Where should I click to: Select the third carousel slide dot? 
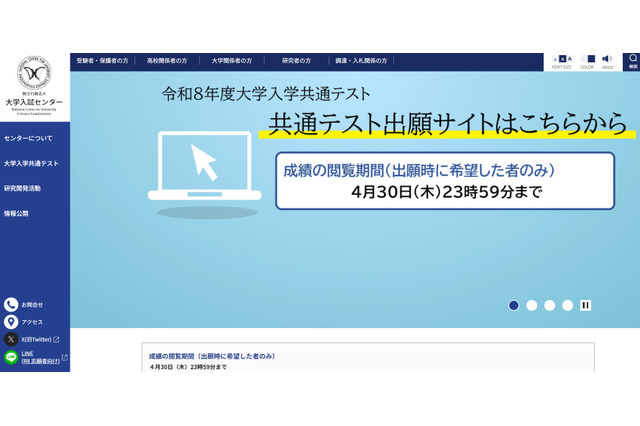549,305
